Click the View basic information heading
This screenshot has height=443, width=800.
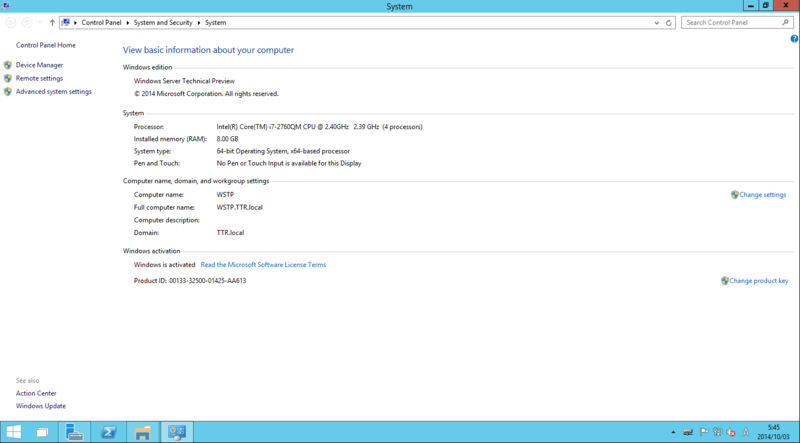coord(208,50)
